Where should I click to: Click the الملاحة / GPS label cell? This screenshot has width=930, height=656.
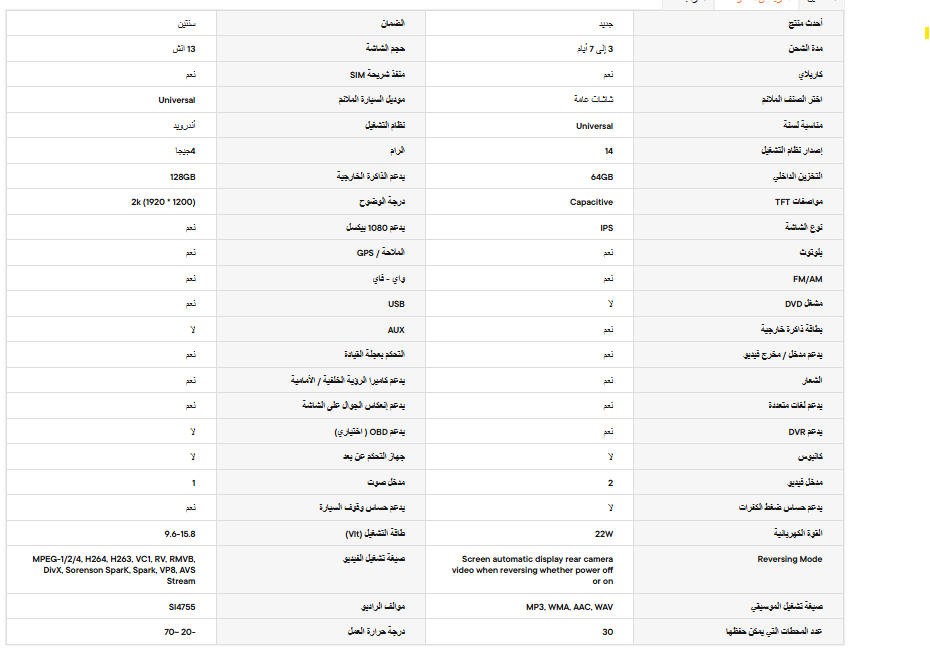[379, 253]
